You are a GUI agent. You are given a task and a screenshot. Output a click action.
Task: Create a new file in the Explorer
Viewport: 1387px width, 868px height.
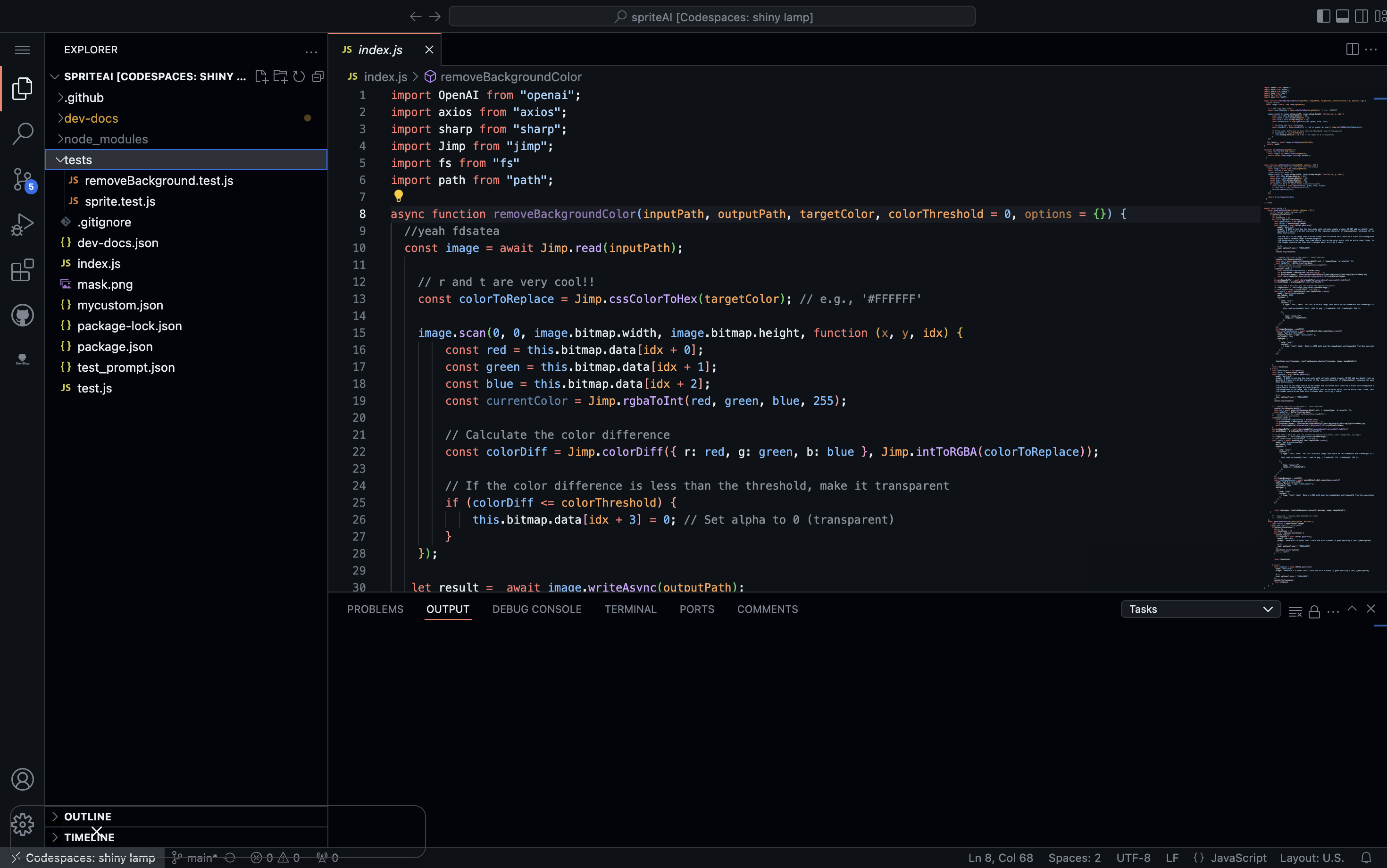[x=262, y=76]
